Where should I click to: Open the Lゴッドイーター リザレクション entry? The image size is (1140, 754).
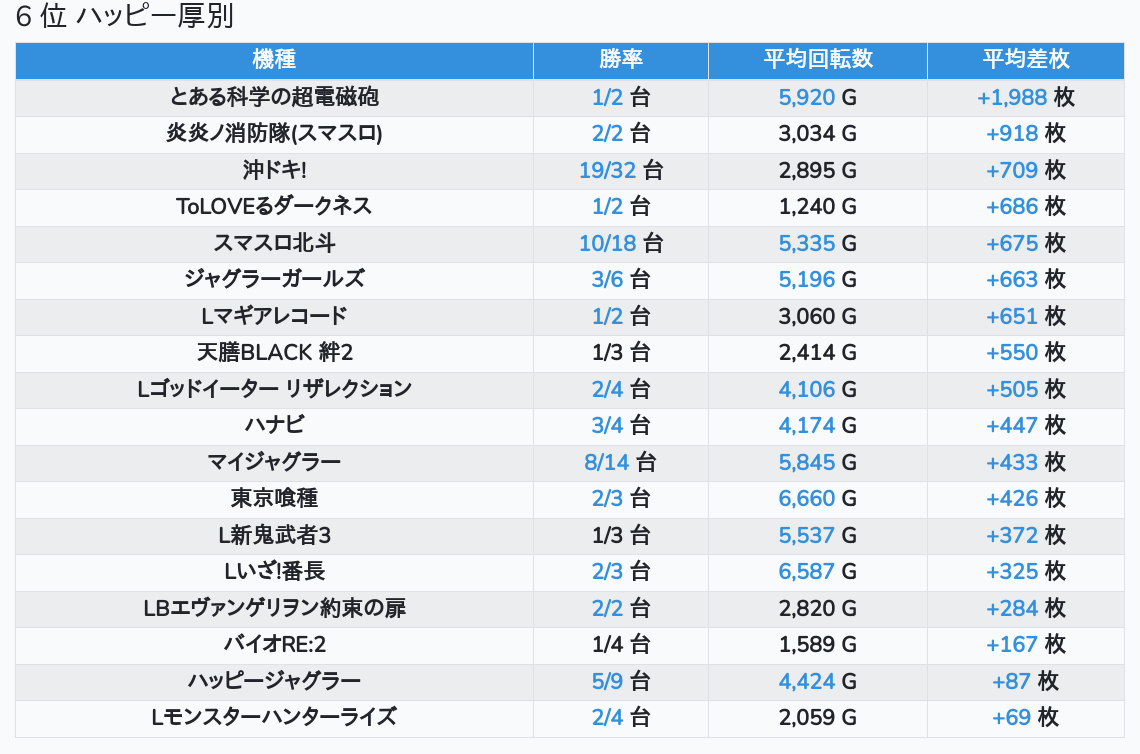pos(274,389)
